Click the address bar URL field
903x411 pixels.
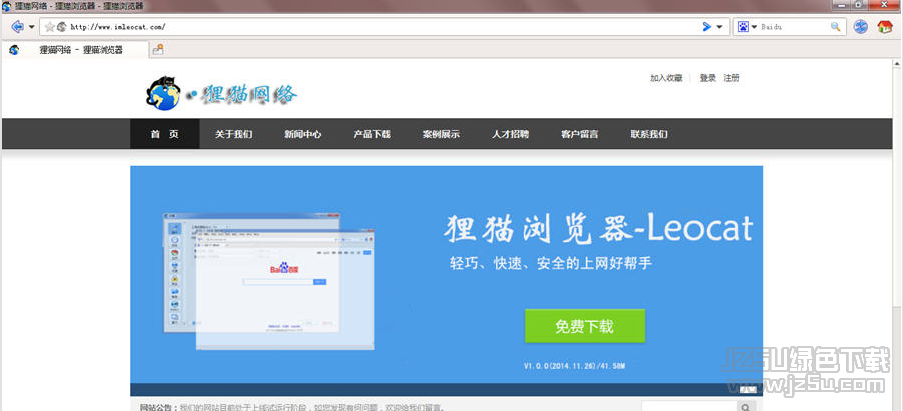coord(382,26)
